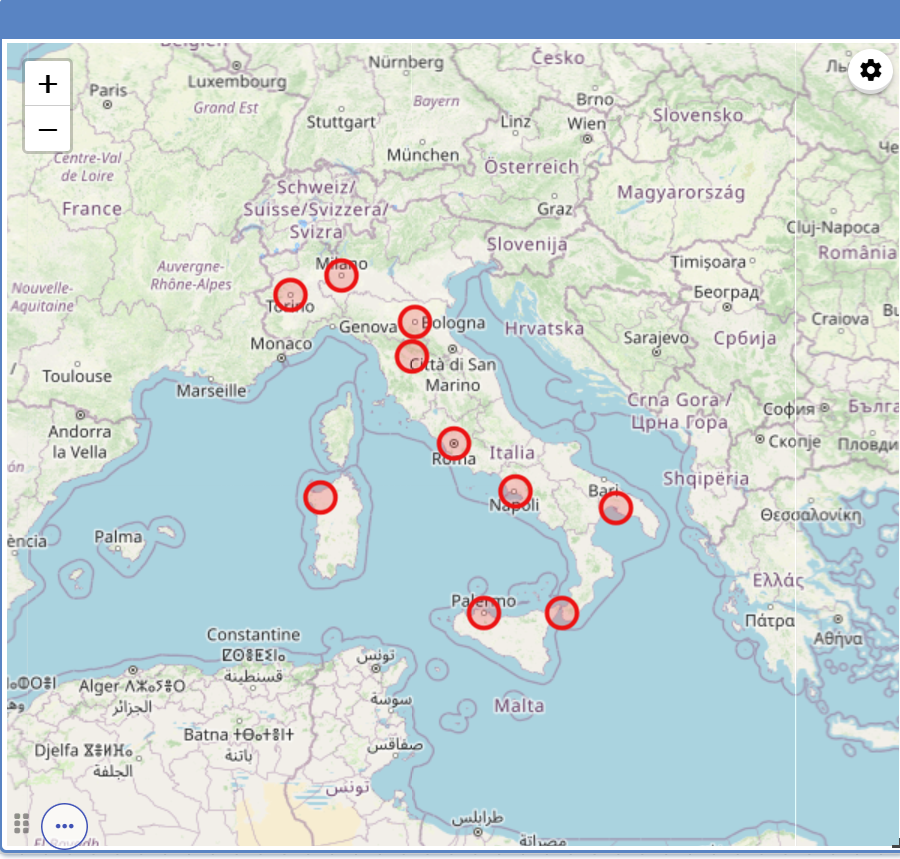Click the Toulouse city label
The width and height of the screenshot is (900, 859).
[x=77, y=376]
